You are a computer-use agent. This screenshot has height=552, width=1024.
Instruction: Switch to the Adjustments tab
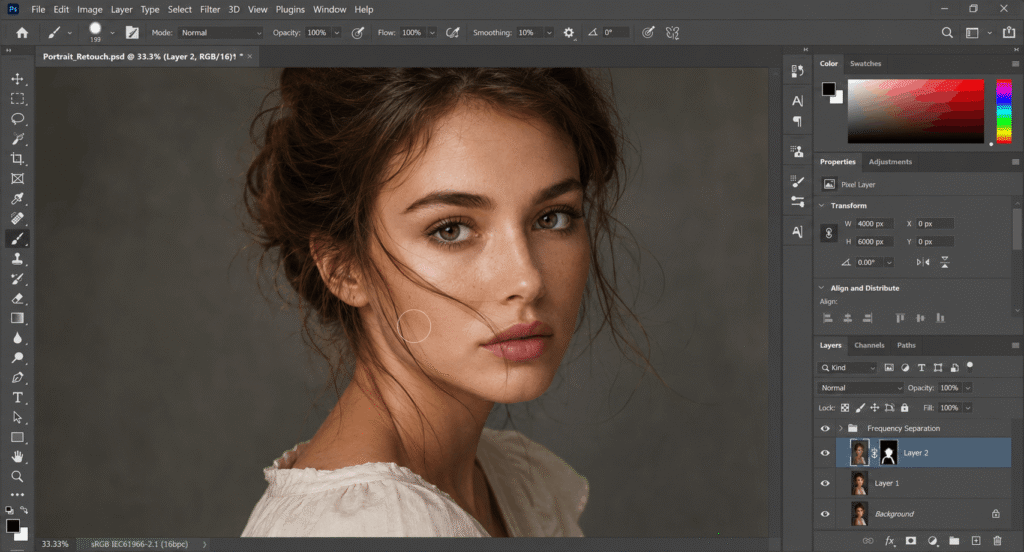pyautogui.click(x=889, y=161)
